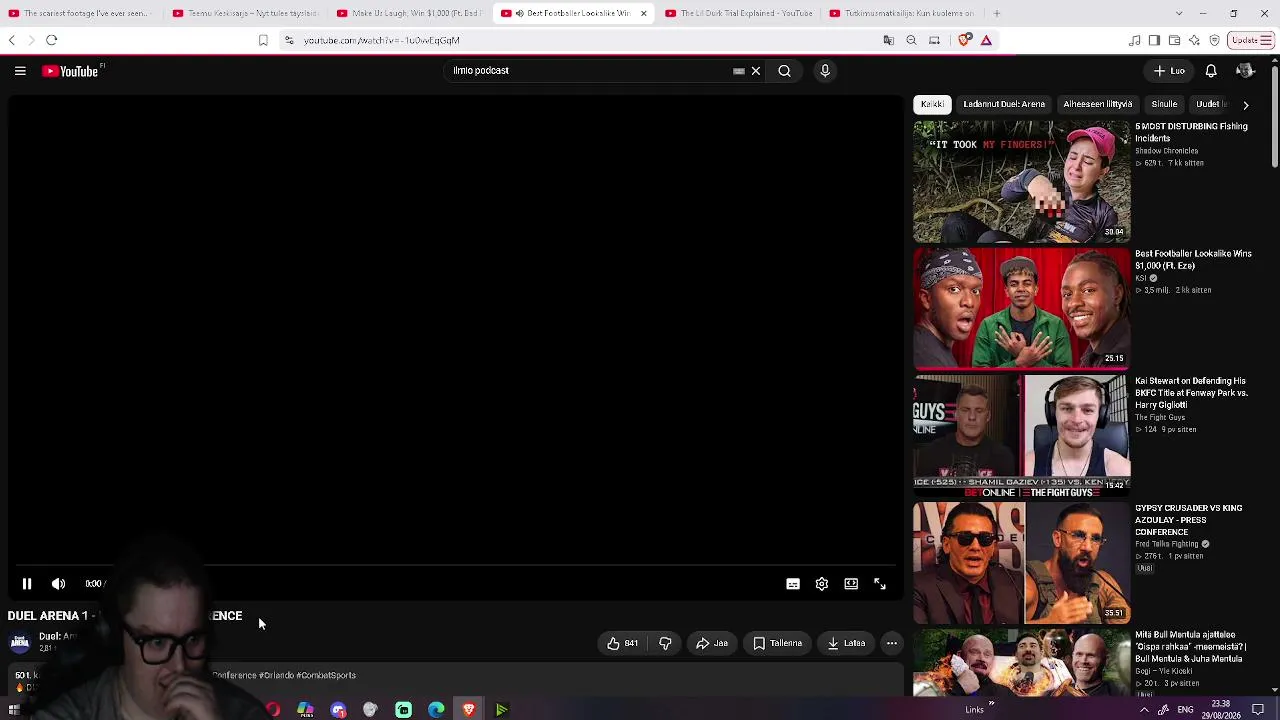The height and width of the screenshot is (720, 1280).
Task: Open Brave VPN shield icon
Action: [1214, 40]
